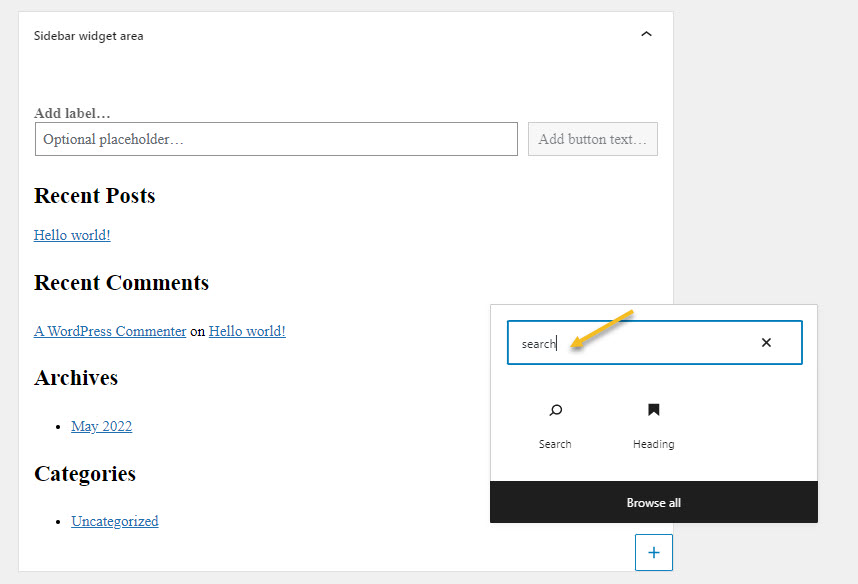Open the Uncategorized category link
The image size is (858, 584).
click(x=115, y=521)
